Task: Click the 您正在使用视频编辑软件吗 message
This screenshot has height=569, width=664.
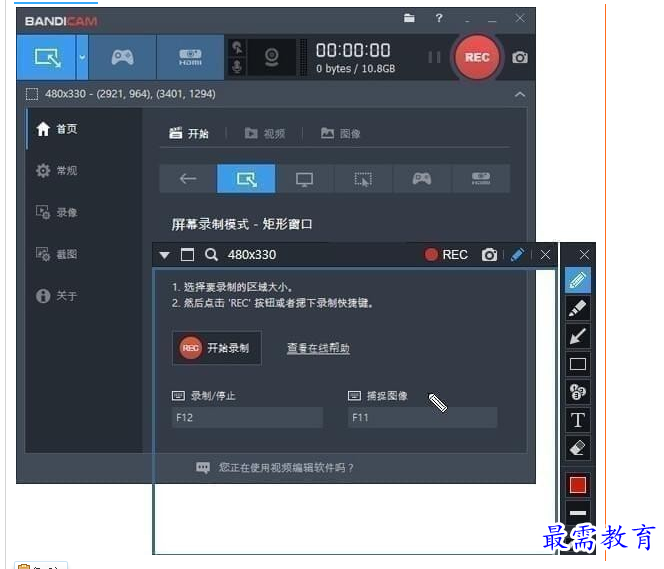Action: click(x=275, y=468)
